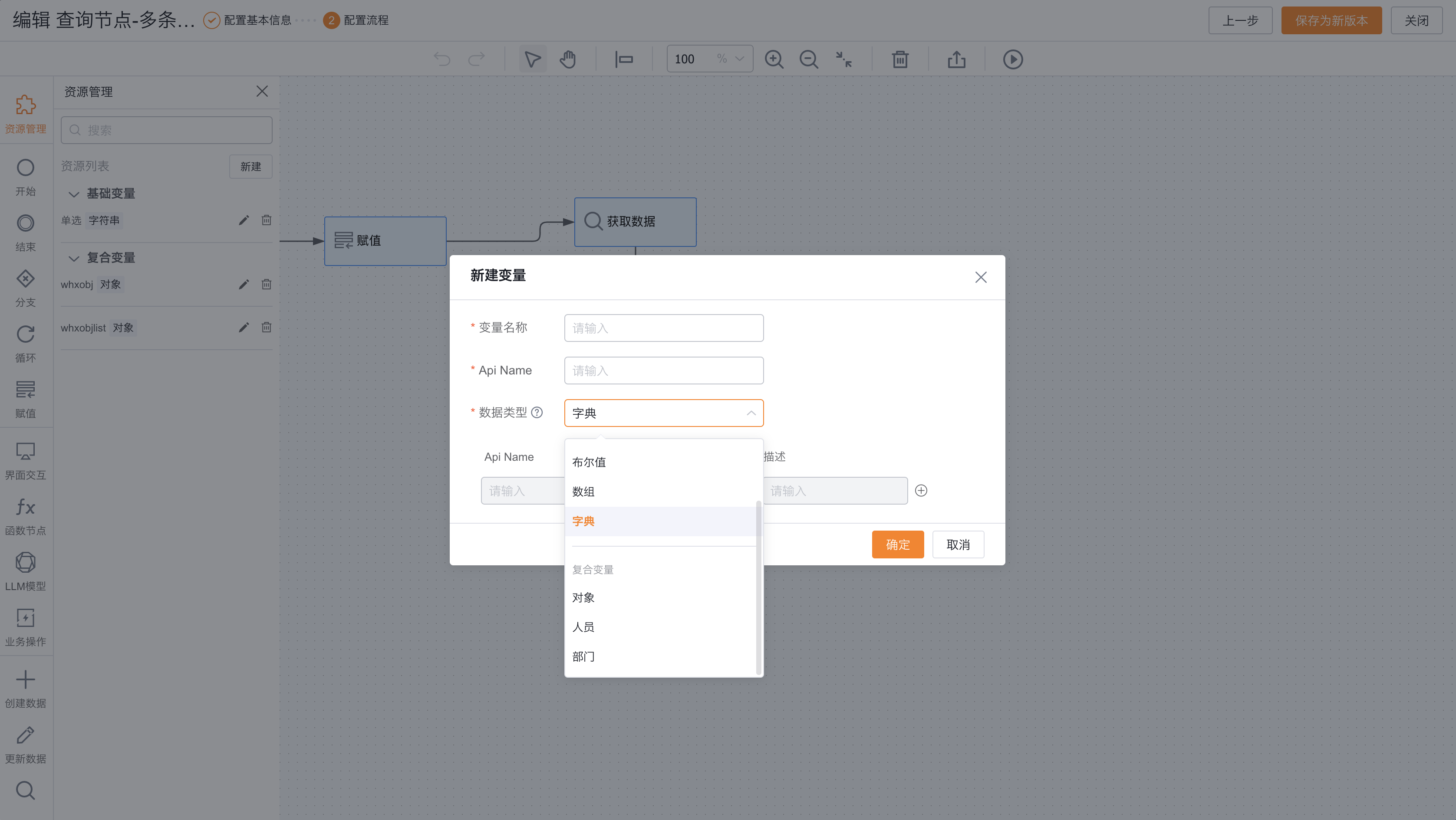Click the 确定 confirm button
The image size is (1456, 820).
(898, 544)
